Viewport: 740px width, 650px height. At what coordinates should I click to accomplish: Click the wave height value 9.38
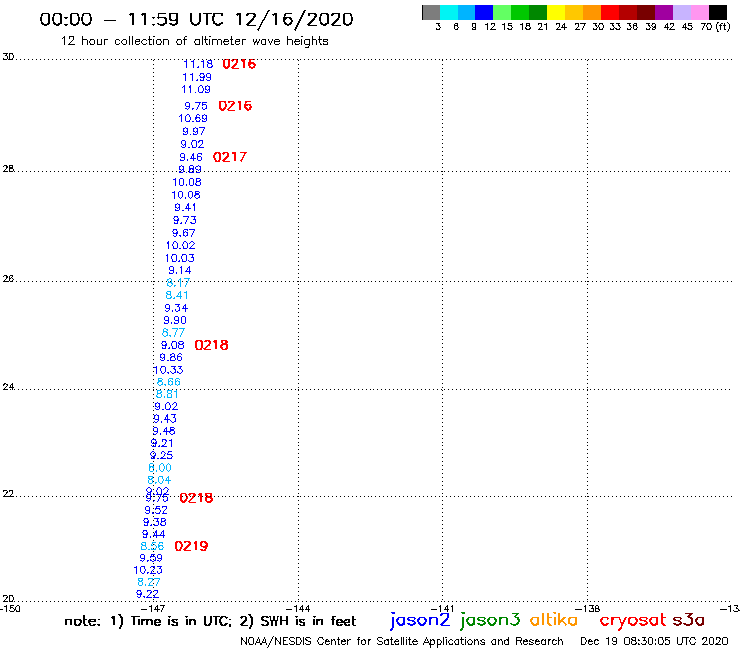click(x=155, y=522)
